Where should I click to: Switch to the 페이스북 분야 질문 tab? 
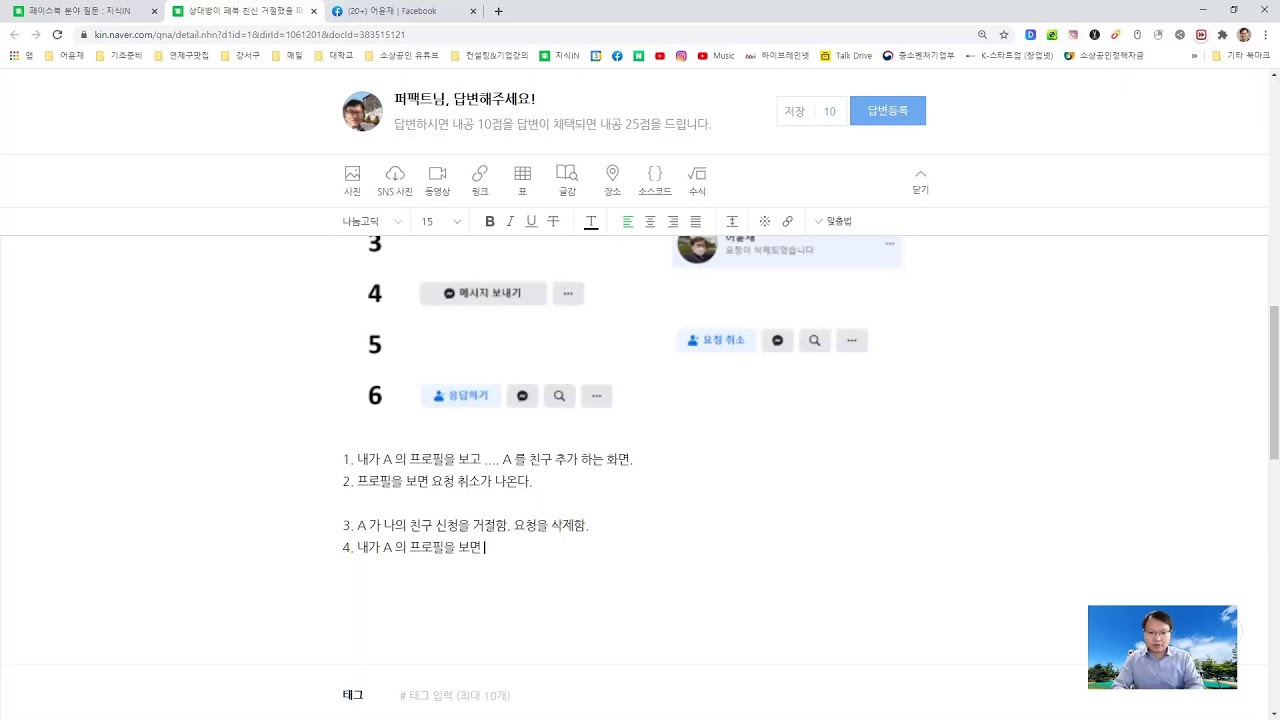click(x=84, y=11)
